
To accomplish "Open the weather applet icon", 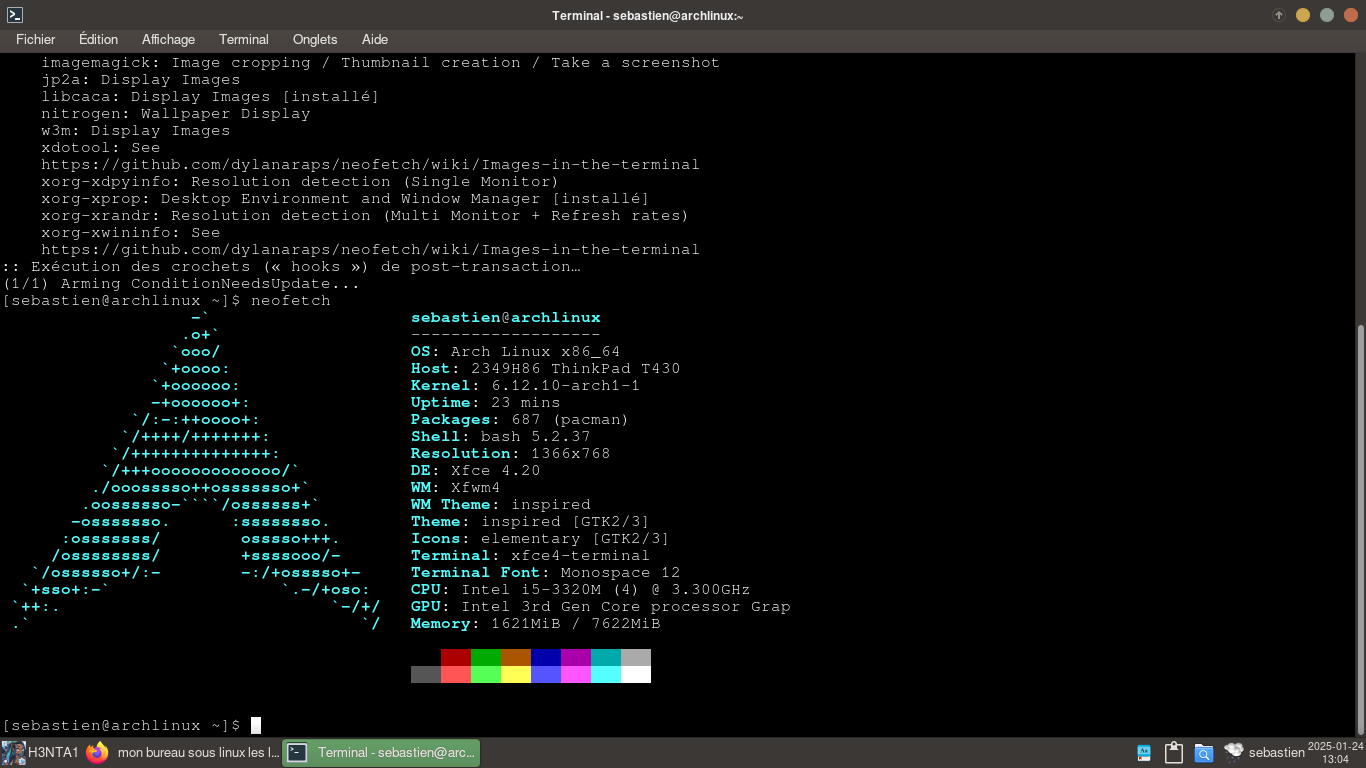I will tap(1234, 752).
